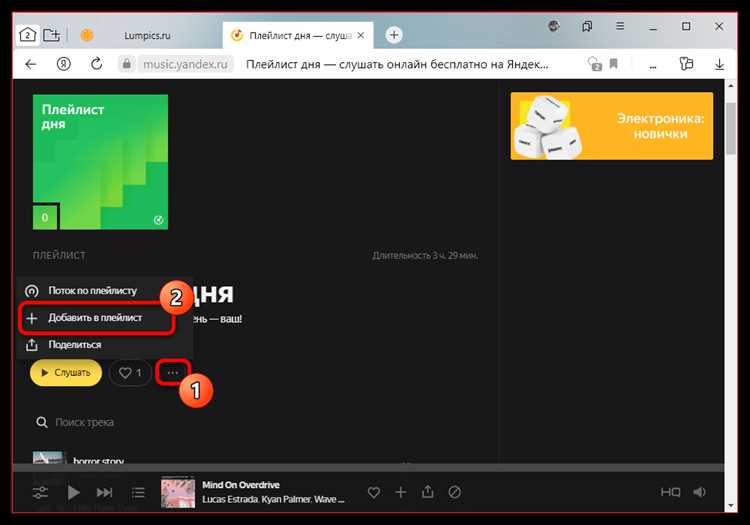Image resolution: width=750 pixels, height=525 pixels.
Task: Choose Поток по плейлисту in context menu
Action: (x=92, y=291)
